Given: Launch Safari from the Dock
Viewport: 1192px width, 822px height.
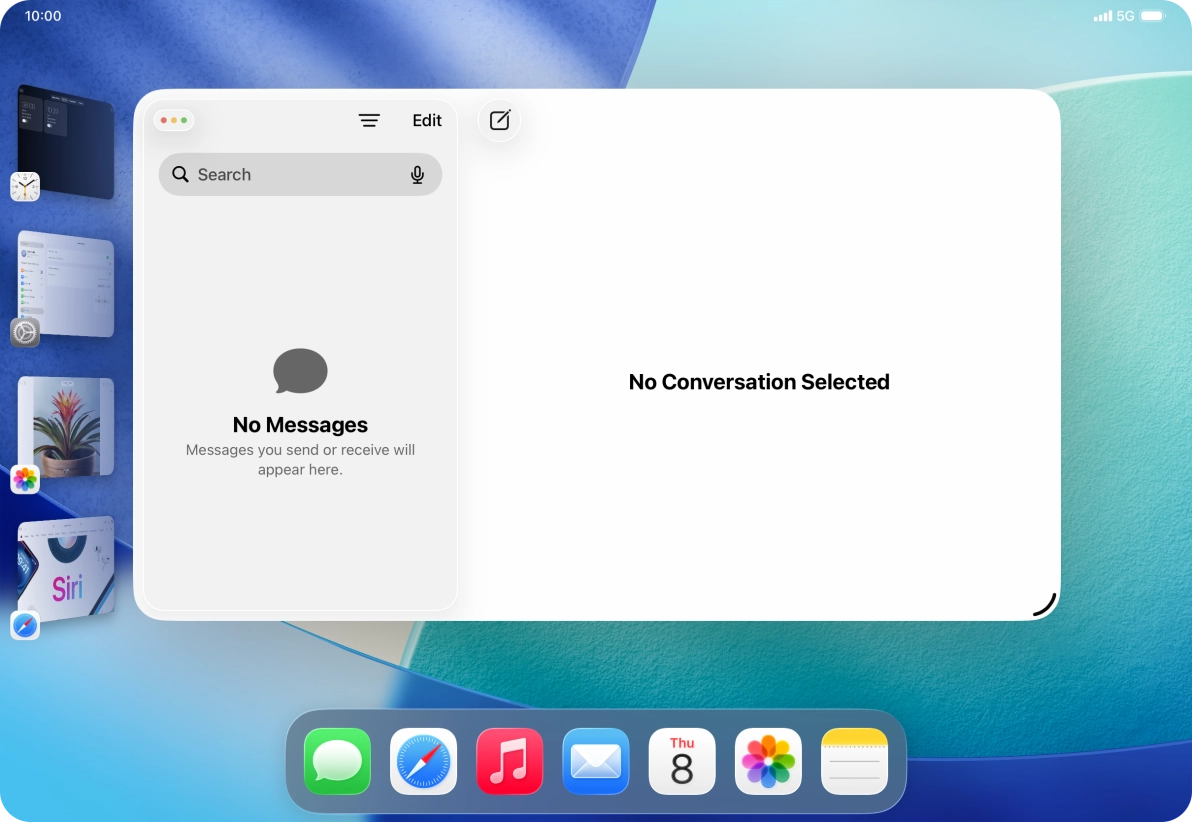Looking at the screenshot, I should pyautogui.click(x=423, y=761).
